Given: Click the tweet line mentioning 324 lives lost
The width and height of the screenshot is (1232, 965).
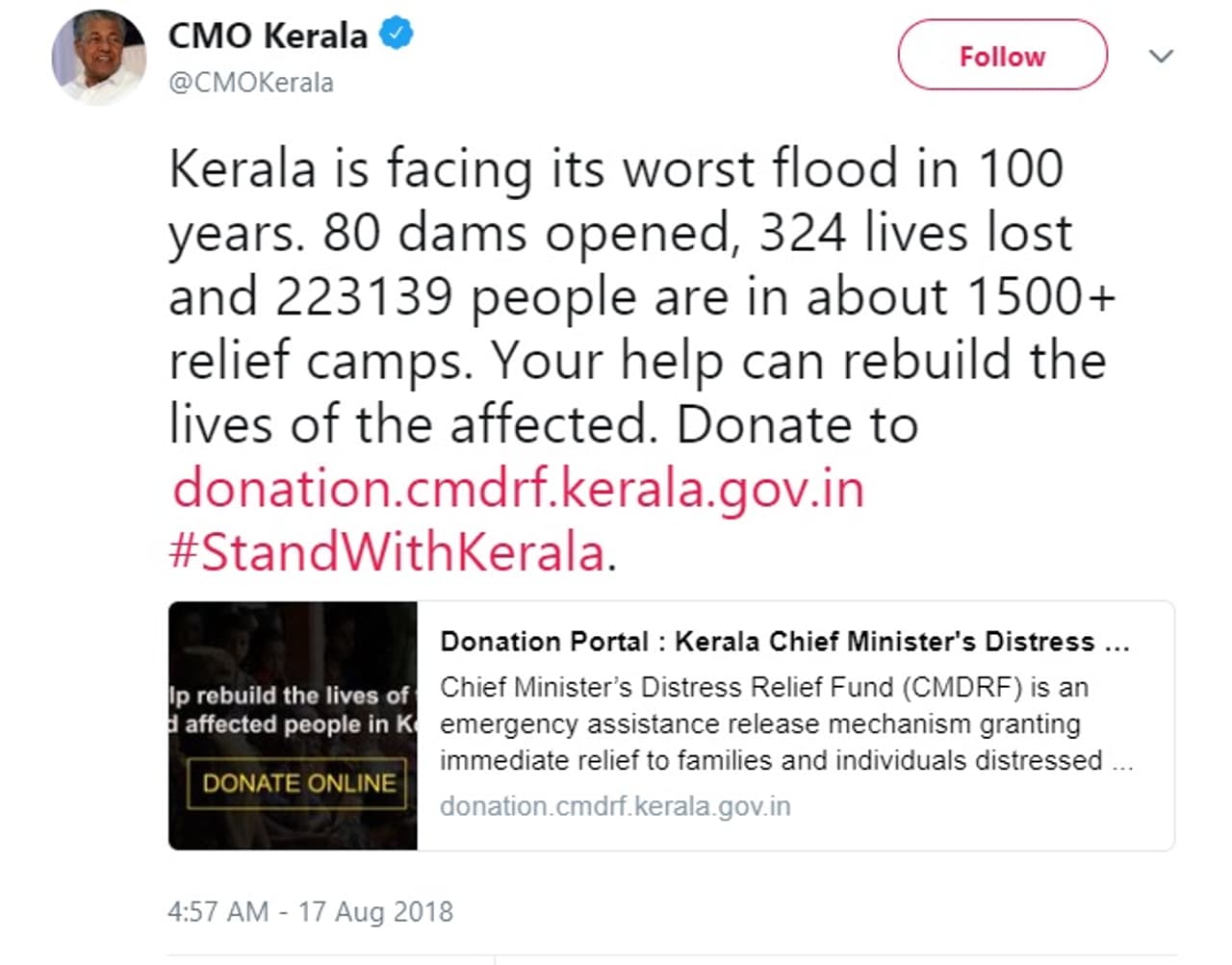Looking at the screenshot, I should pyautogui.click(x=620, y=233).
